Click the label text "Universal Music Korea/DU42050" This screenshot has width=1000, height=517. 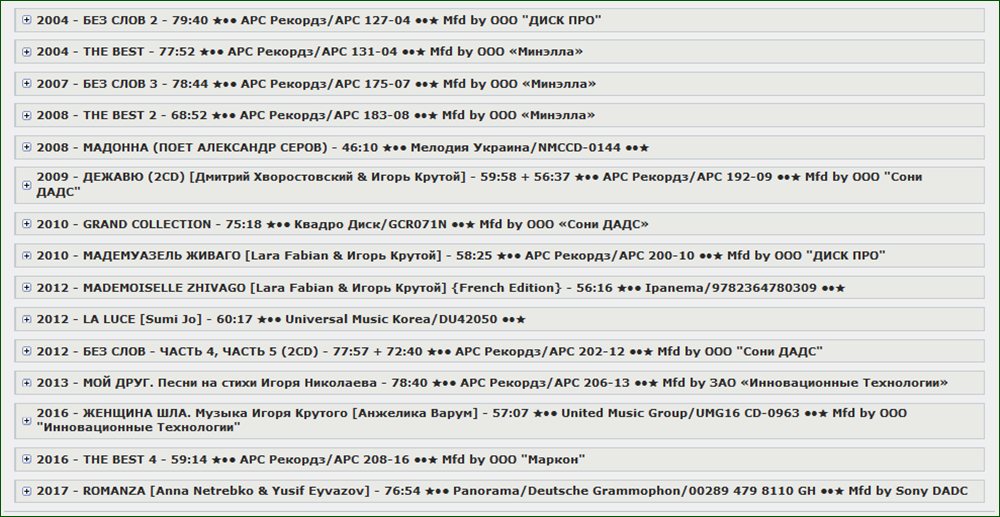tap(391, 319)
